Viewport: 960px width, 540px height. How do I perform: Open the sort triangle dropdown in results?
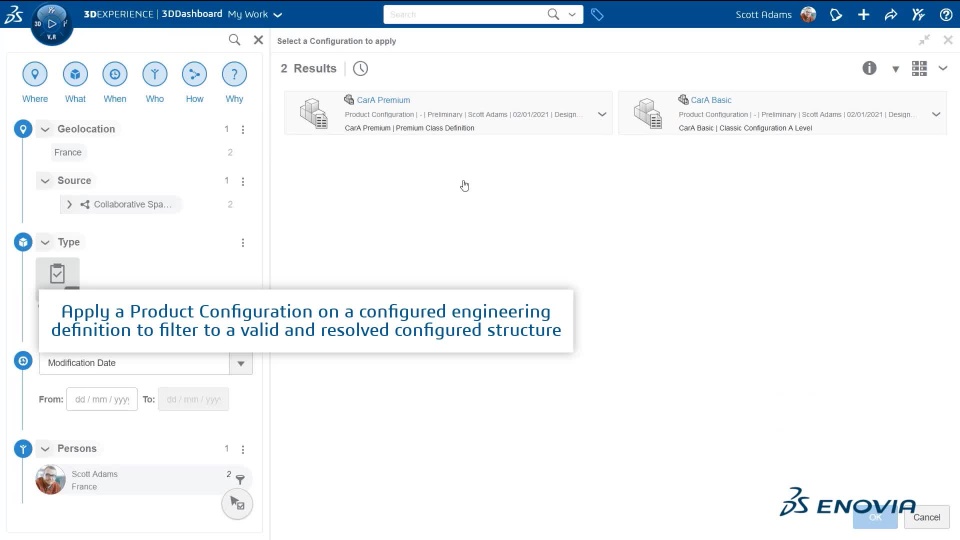point(895,69)
